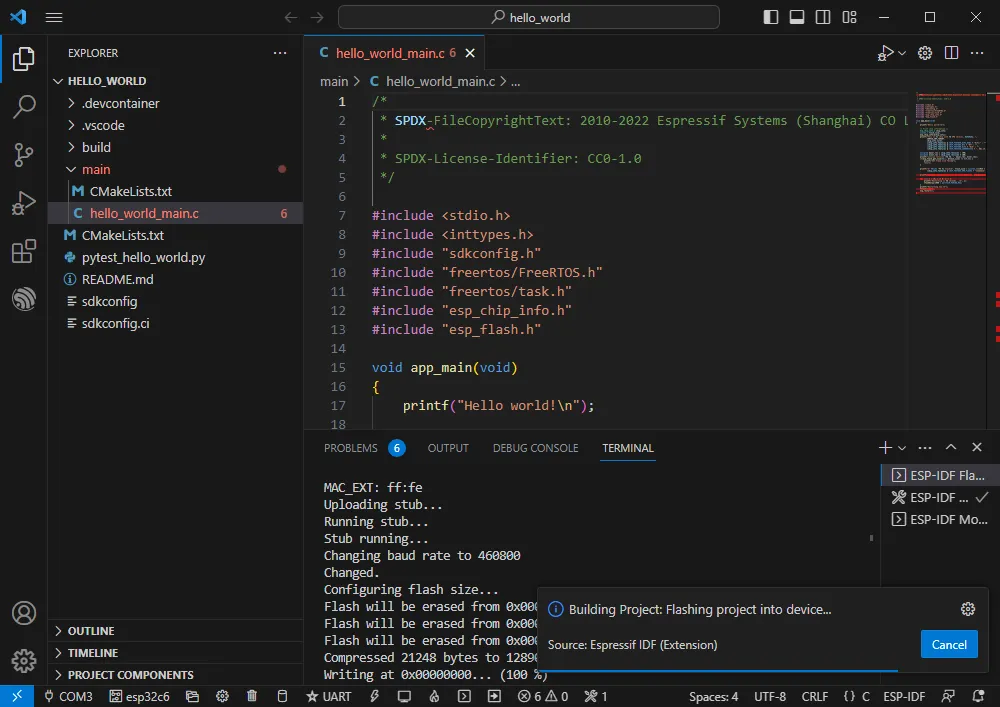This screenshot has height=707, width=1000.
Task: Open the Source Control view
Action: pyautogui.click(x=24, y=155)
